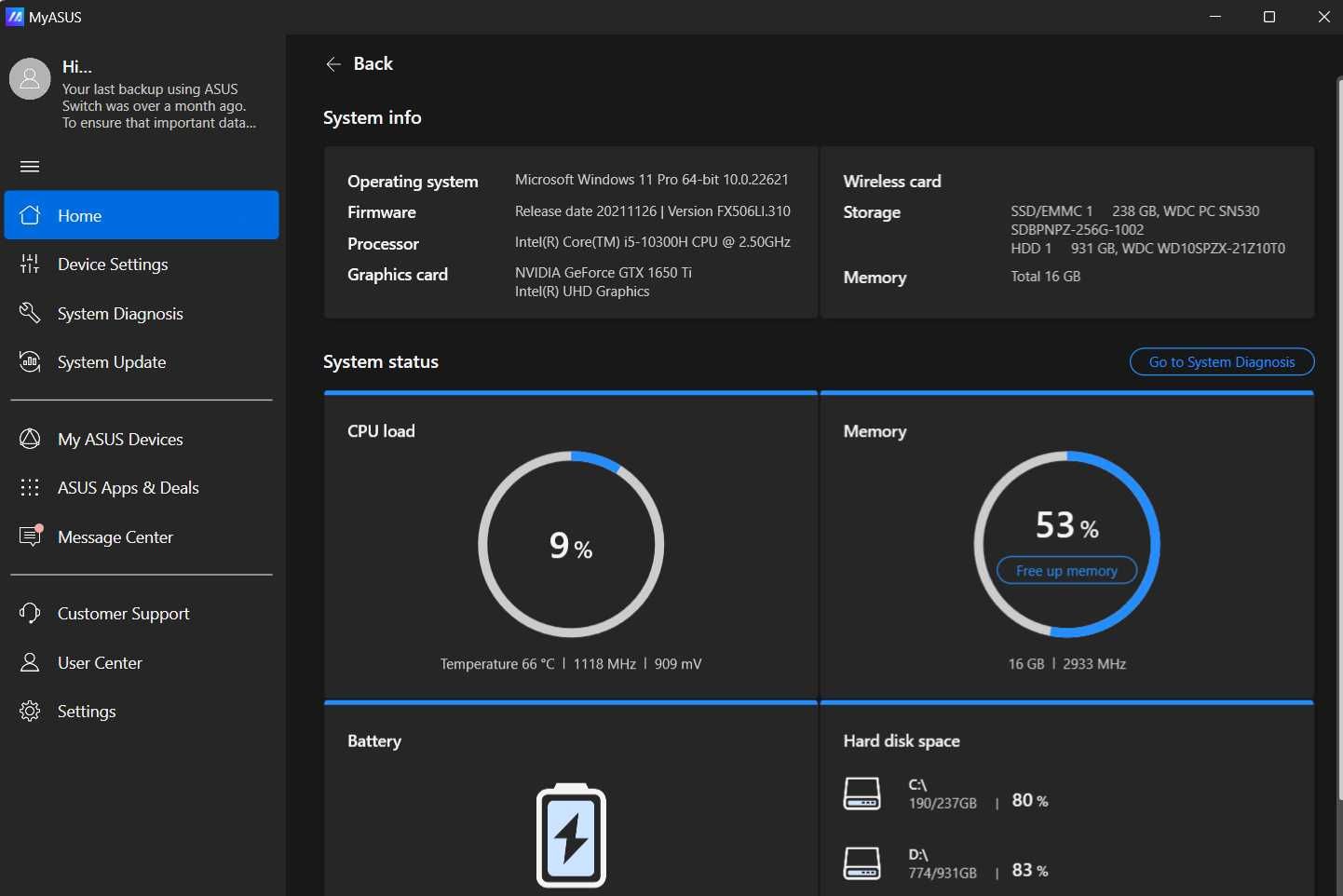Click the CPU load 9% gauge
This screenshot has width=1343, height=896.
571,545
